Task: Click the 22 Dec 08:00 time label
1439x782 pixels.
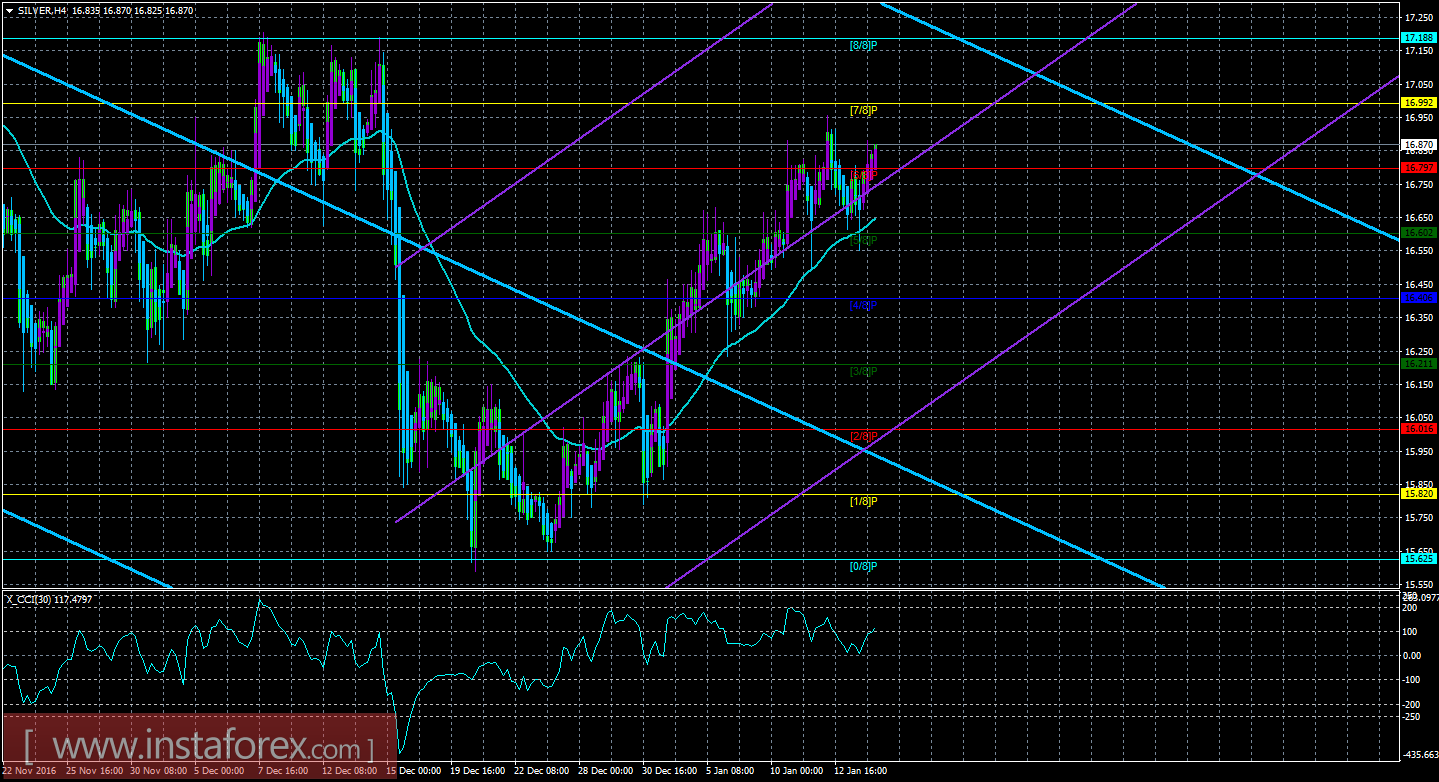Action: click(542, 772)
